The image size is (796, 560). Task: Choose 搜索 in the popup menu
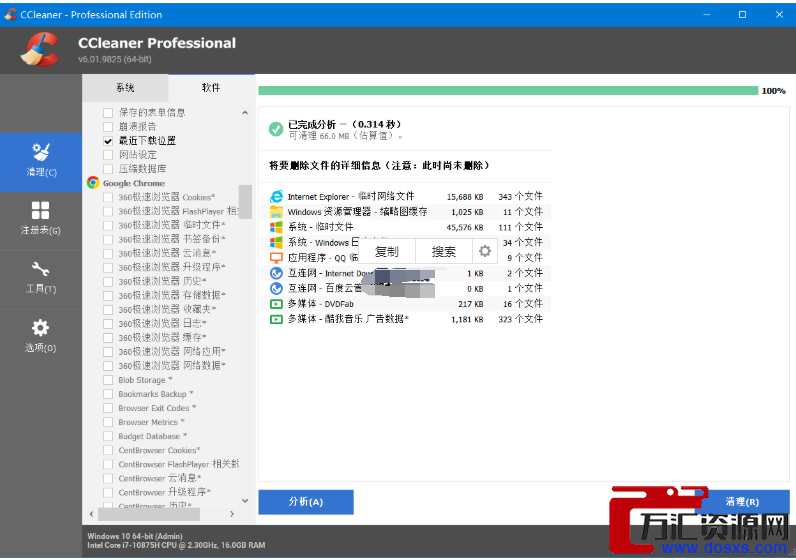coord(444,251)
